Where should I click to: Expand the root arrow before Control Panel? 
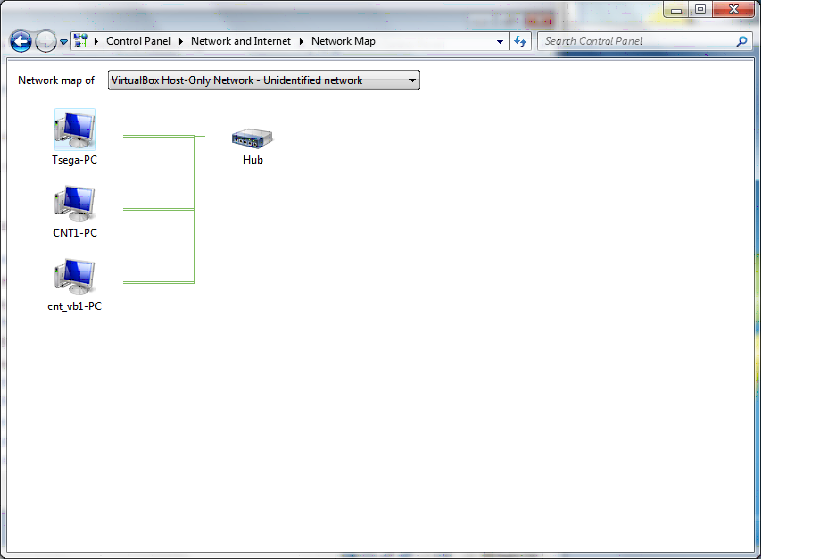96,41
